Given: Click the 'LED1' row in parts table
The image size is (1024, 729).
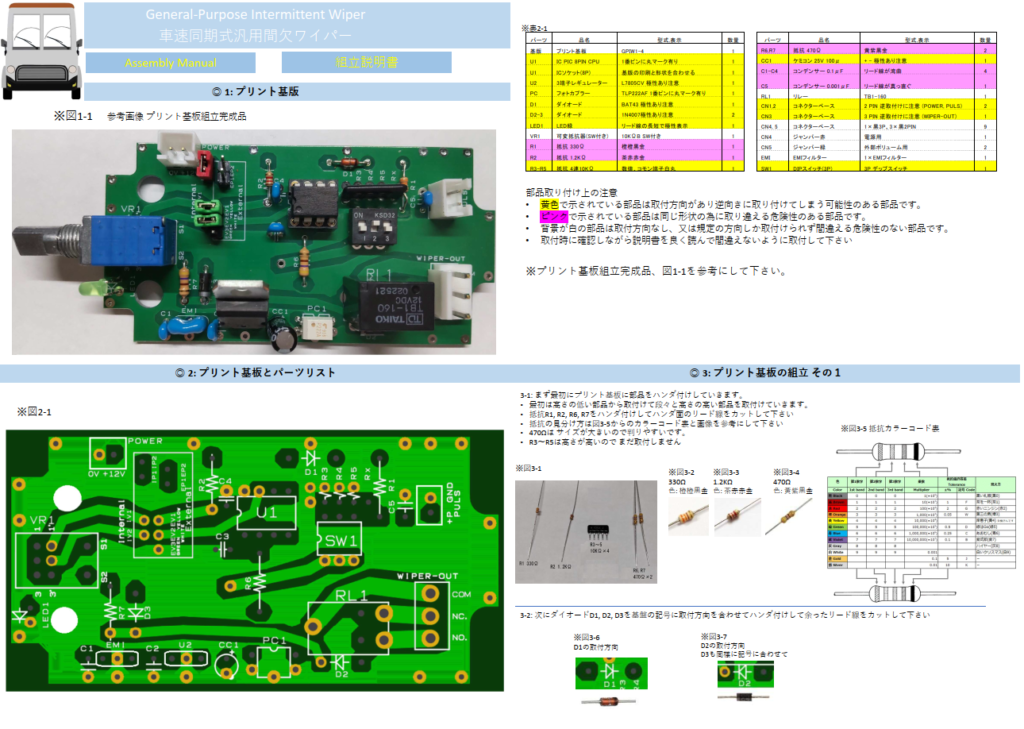Looking at the screenshot, I should 634,125.
